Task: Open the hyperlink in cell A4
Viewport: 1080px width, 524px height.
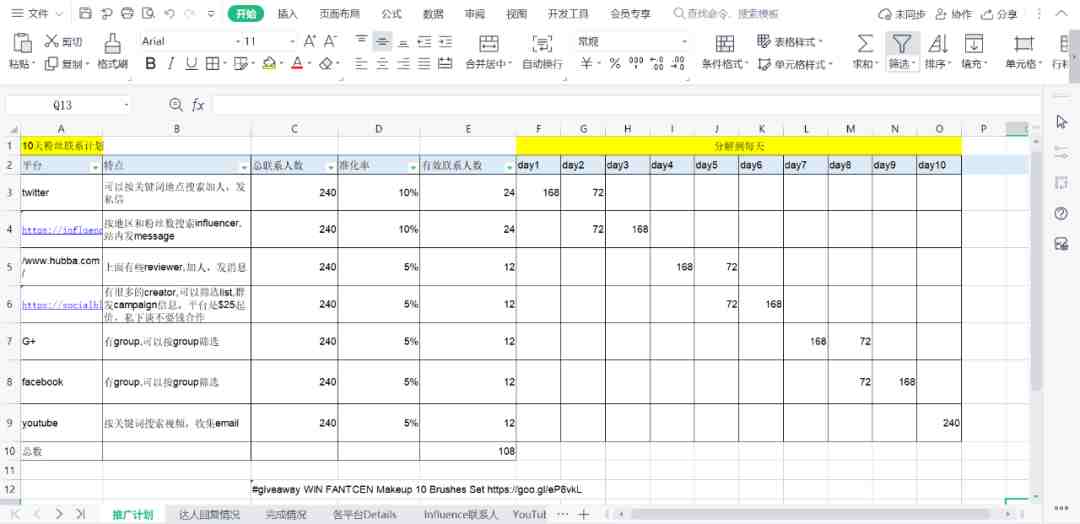Action: (61, 229)
